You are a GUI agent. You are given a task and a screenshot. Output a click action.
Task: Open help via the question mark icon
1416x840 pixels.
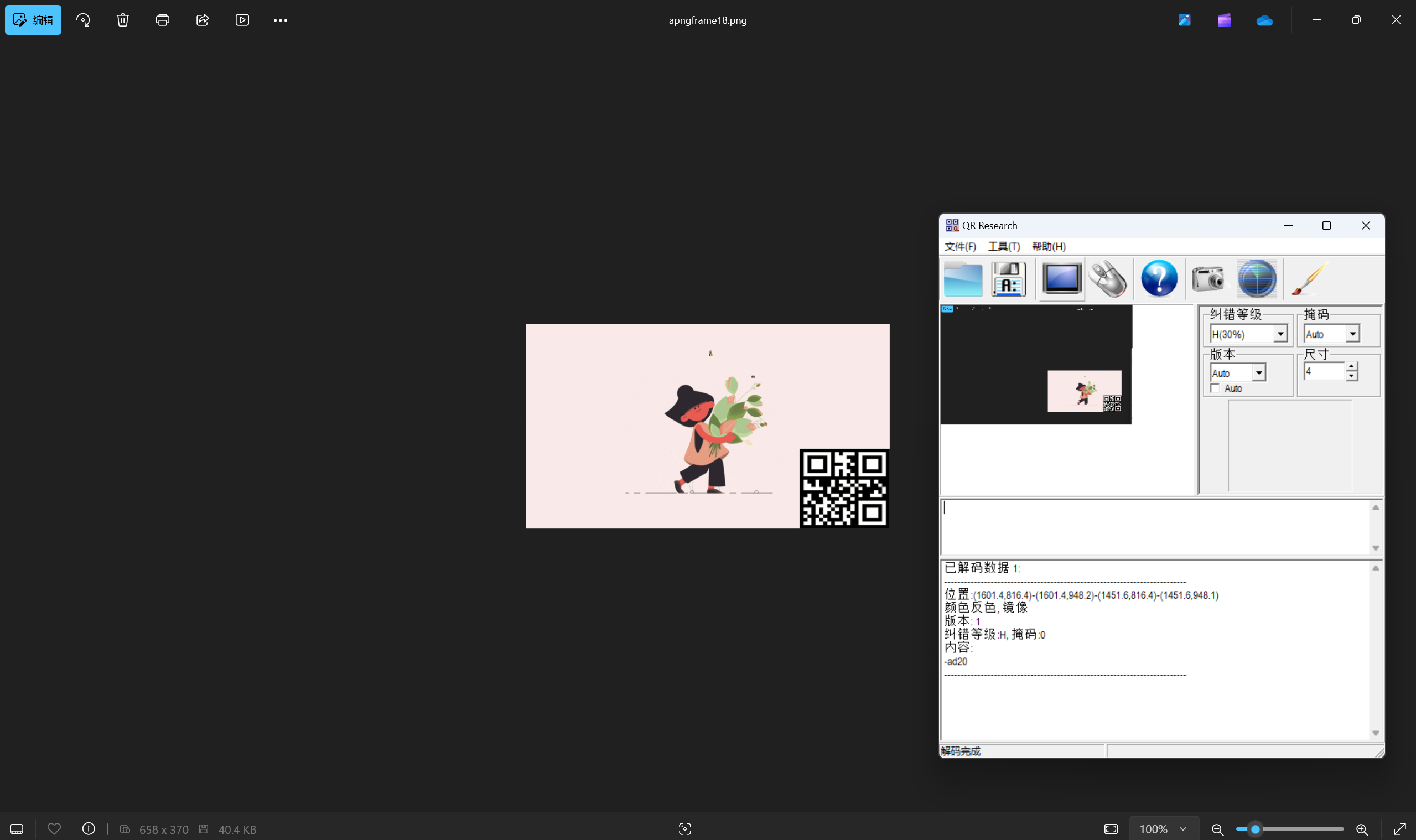(x=1159, y=278)
